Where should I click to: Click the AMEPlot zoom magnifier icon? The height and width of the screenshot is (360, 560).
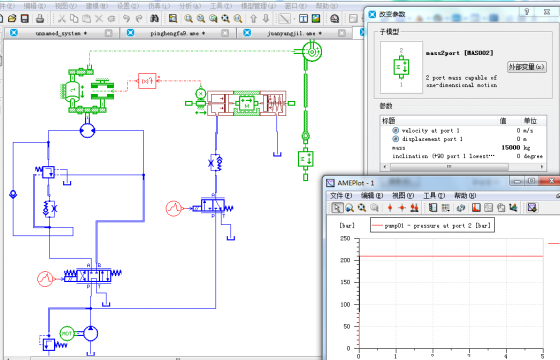pos(349,208)
